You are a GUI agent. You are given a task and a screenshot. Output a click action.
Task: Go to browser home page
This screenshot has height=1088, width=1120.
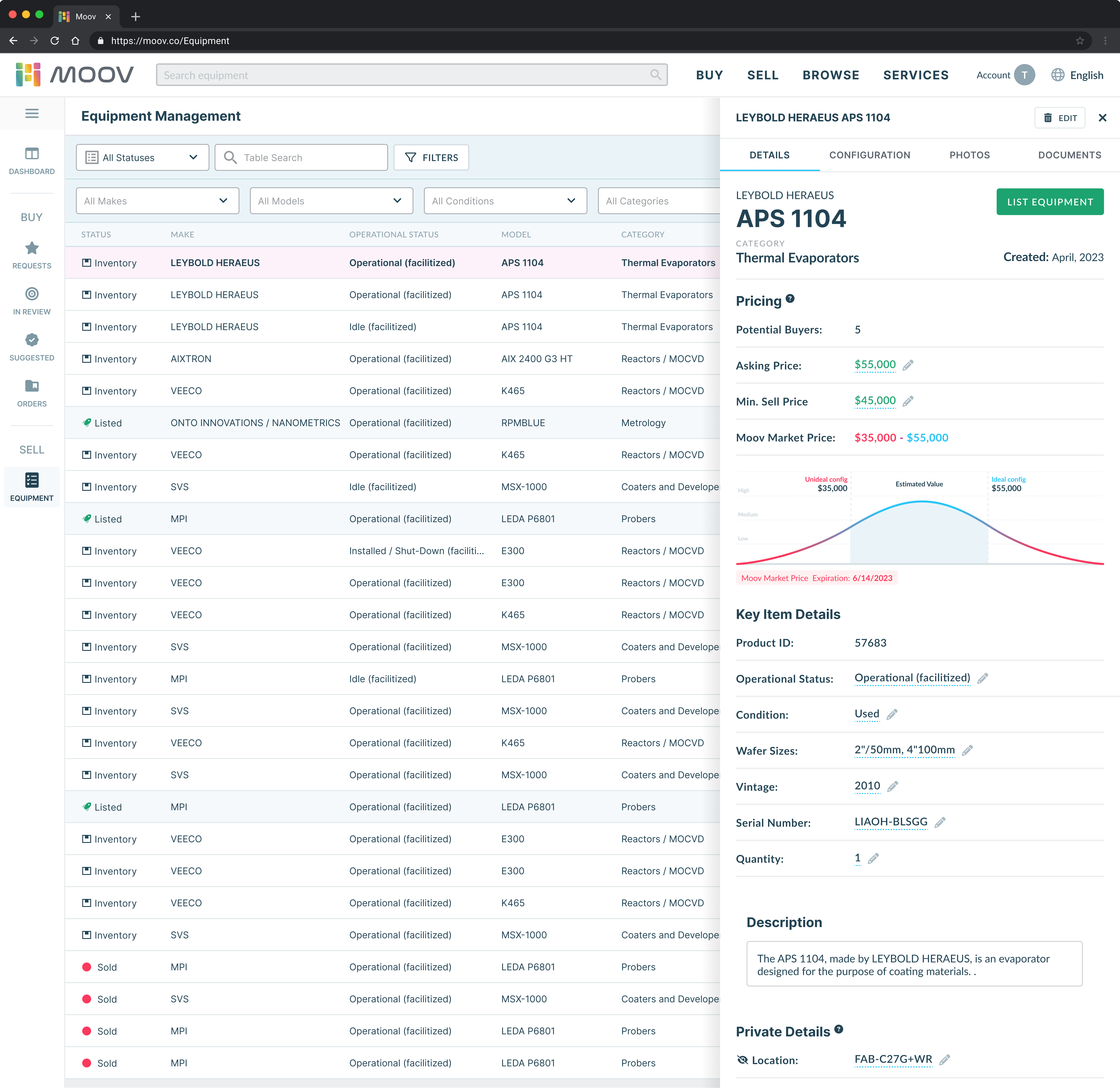pos(75,41)
